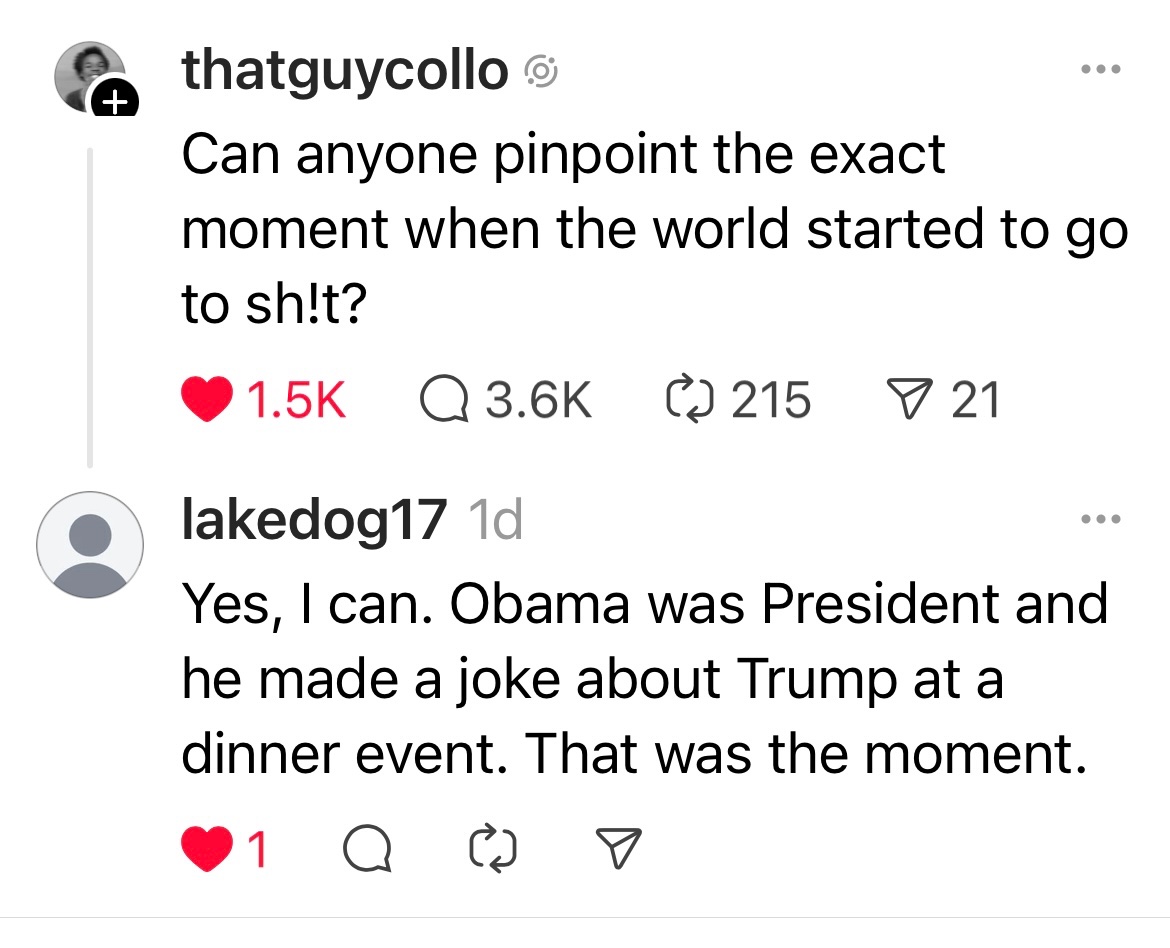The width and height of the screenshot is (1170, 948).
Task: Repost lakedog17's reply
Action: click(x=491, y=850)
